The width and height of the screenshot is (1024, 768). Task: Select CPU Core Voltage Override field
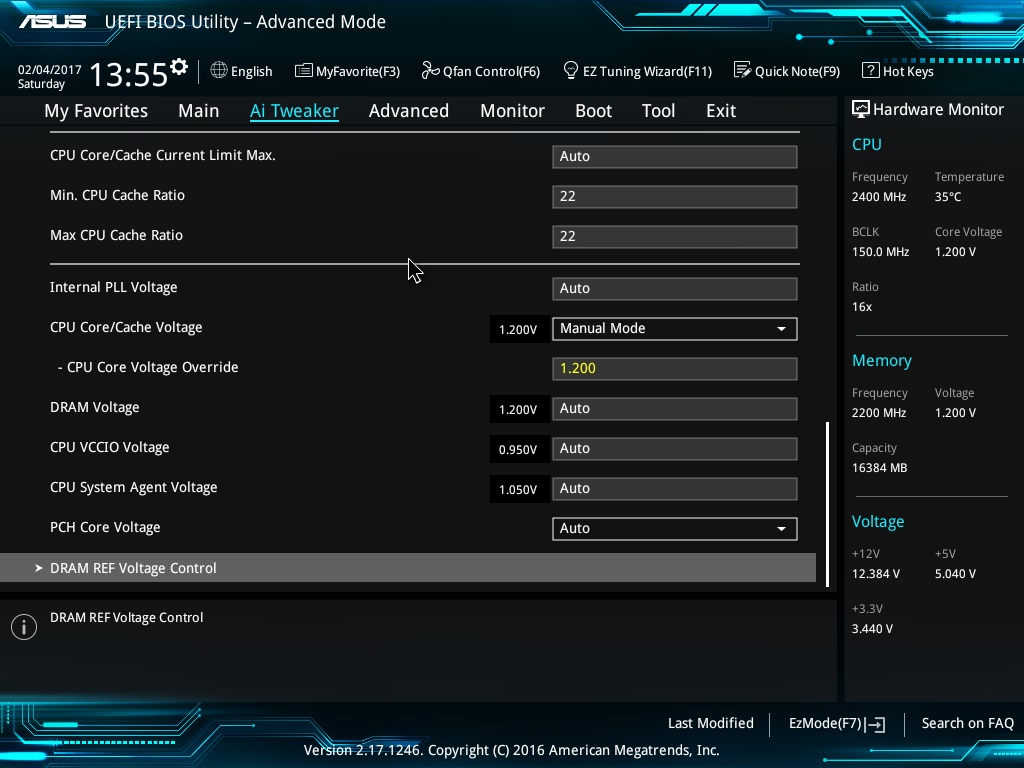click(x=675, y=368)
